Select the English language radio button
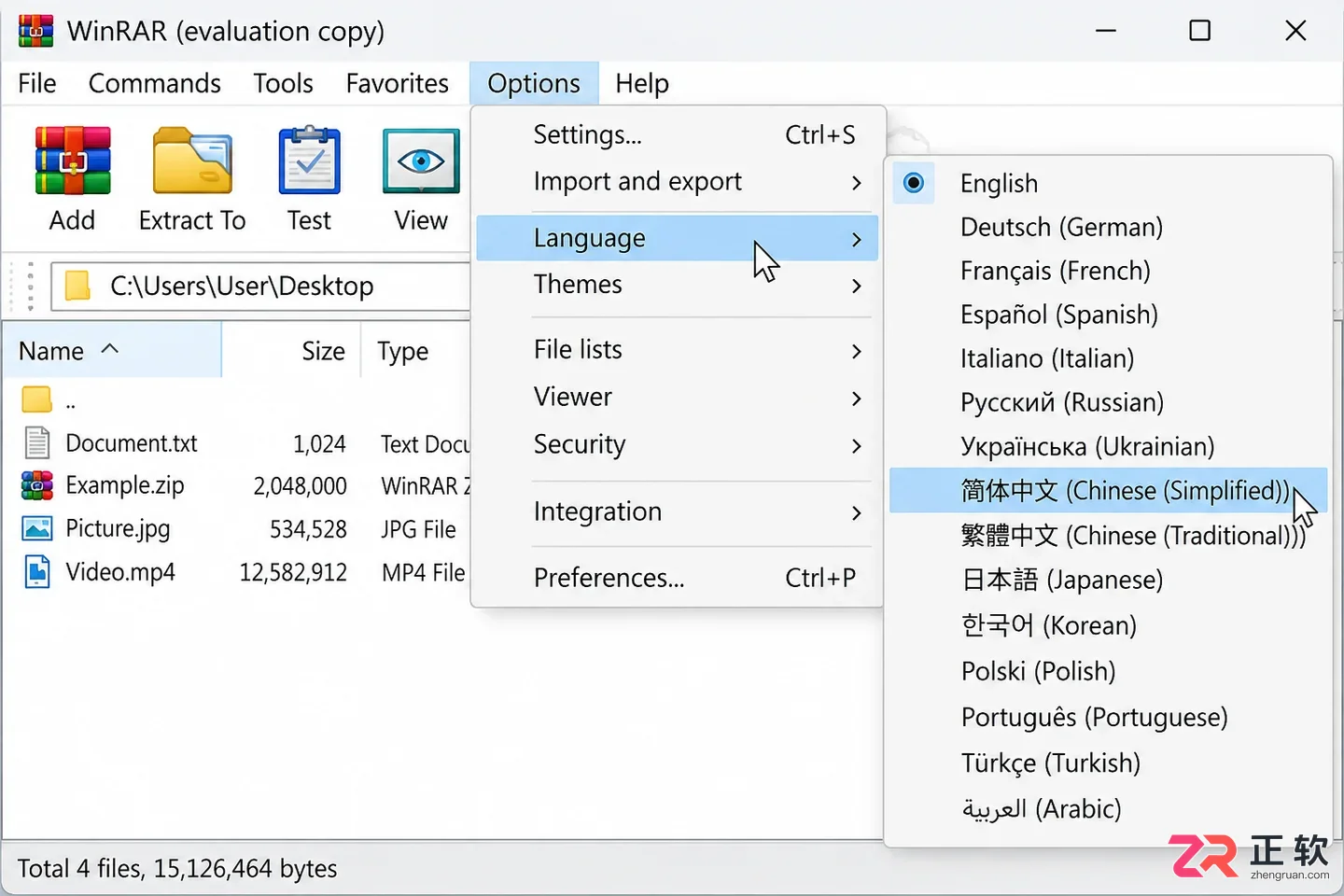The image size is (1344, 896). (914, 183)
